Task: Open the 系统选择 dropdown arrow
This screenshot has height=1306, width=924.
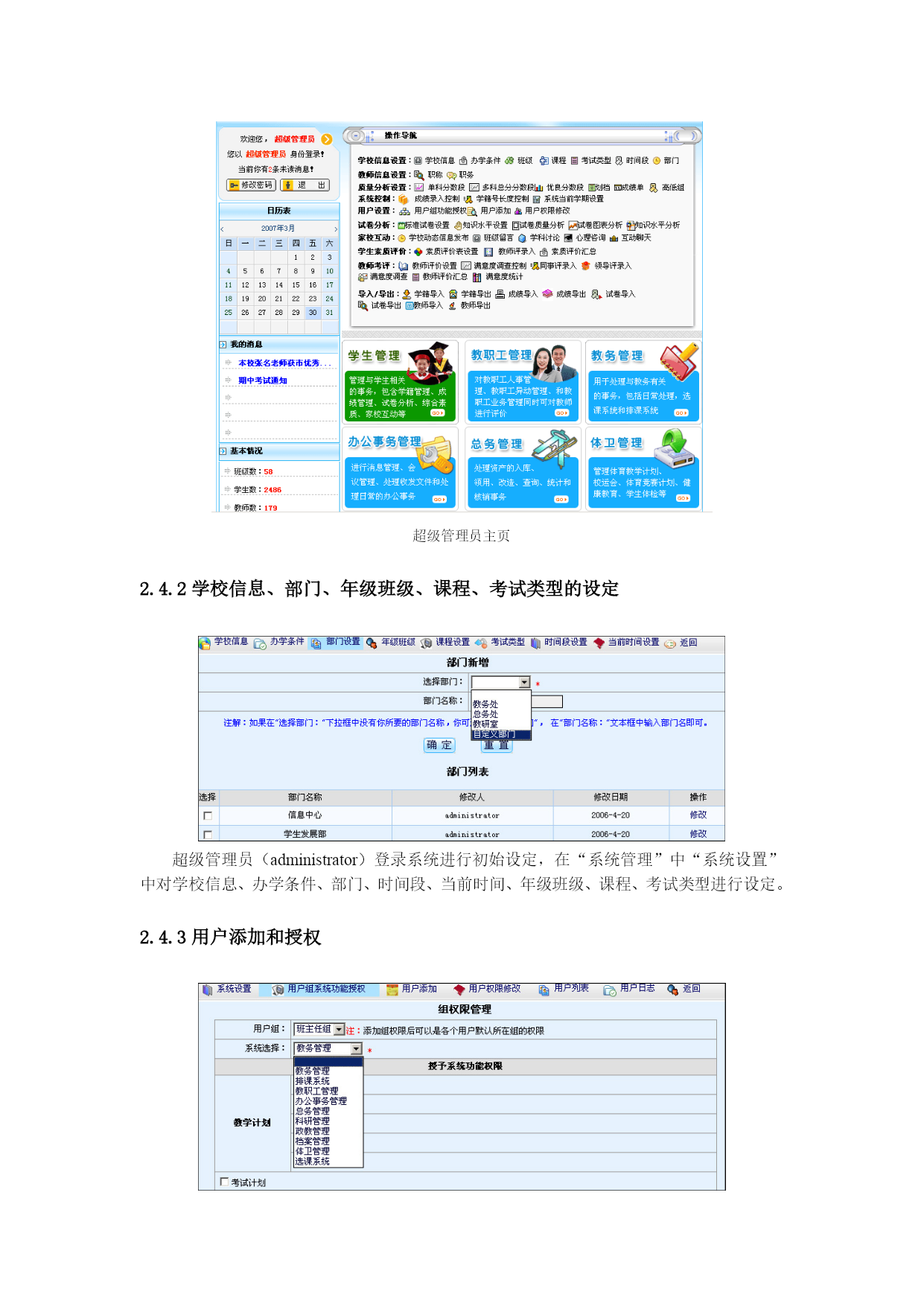Action: (x=356, y=1049)
